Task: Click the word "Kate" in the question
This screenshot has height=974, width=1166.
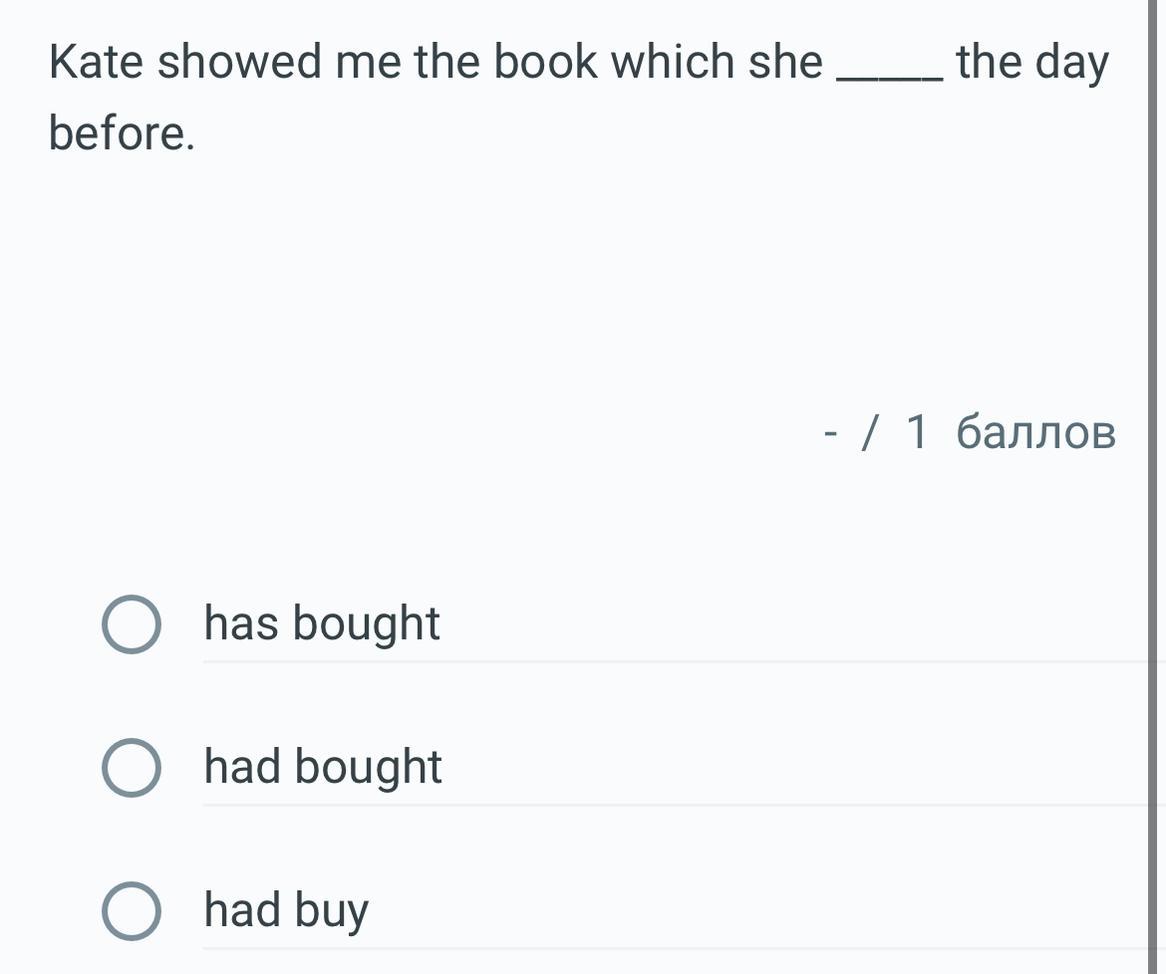Action: click(x=96, y=63)
